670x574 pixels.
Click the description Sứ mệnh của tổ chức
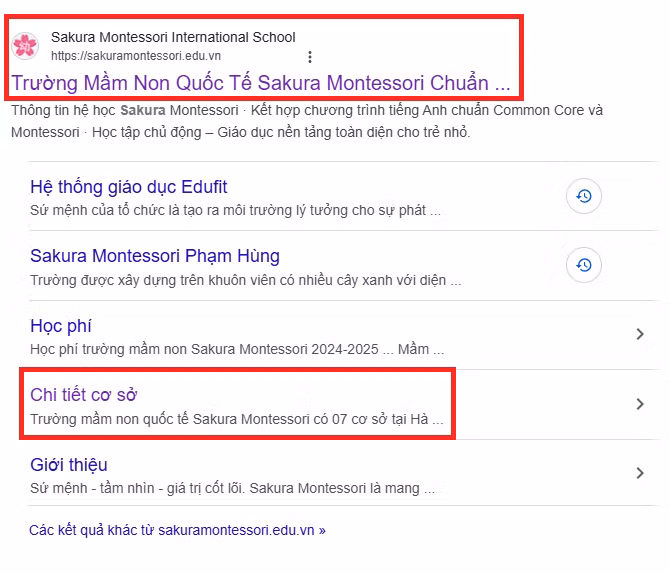tap(235, 211)
